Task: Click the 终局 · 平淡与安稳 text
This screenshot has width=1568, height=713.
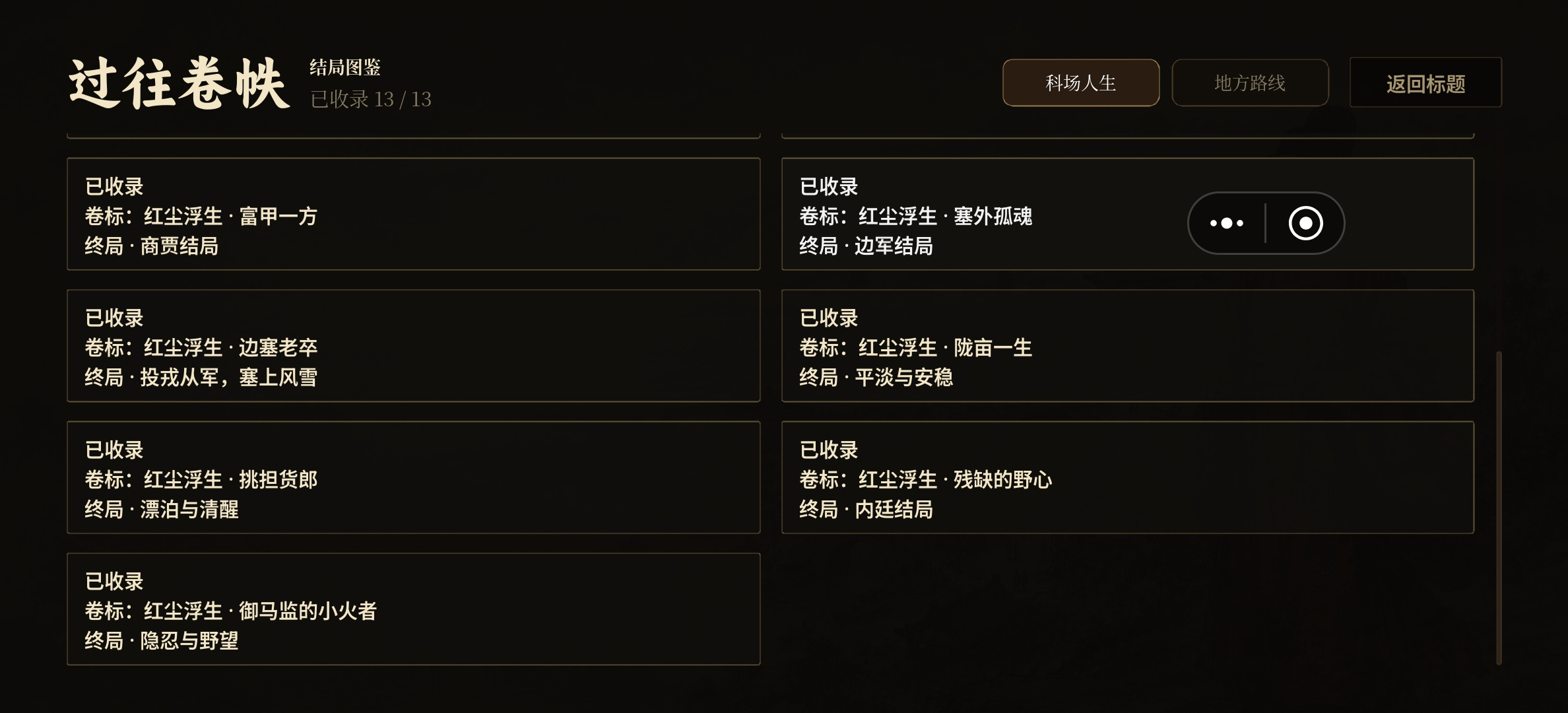Action: tap(876, 377)
